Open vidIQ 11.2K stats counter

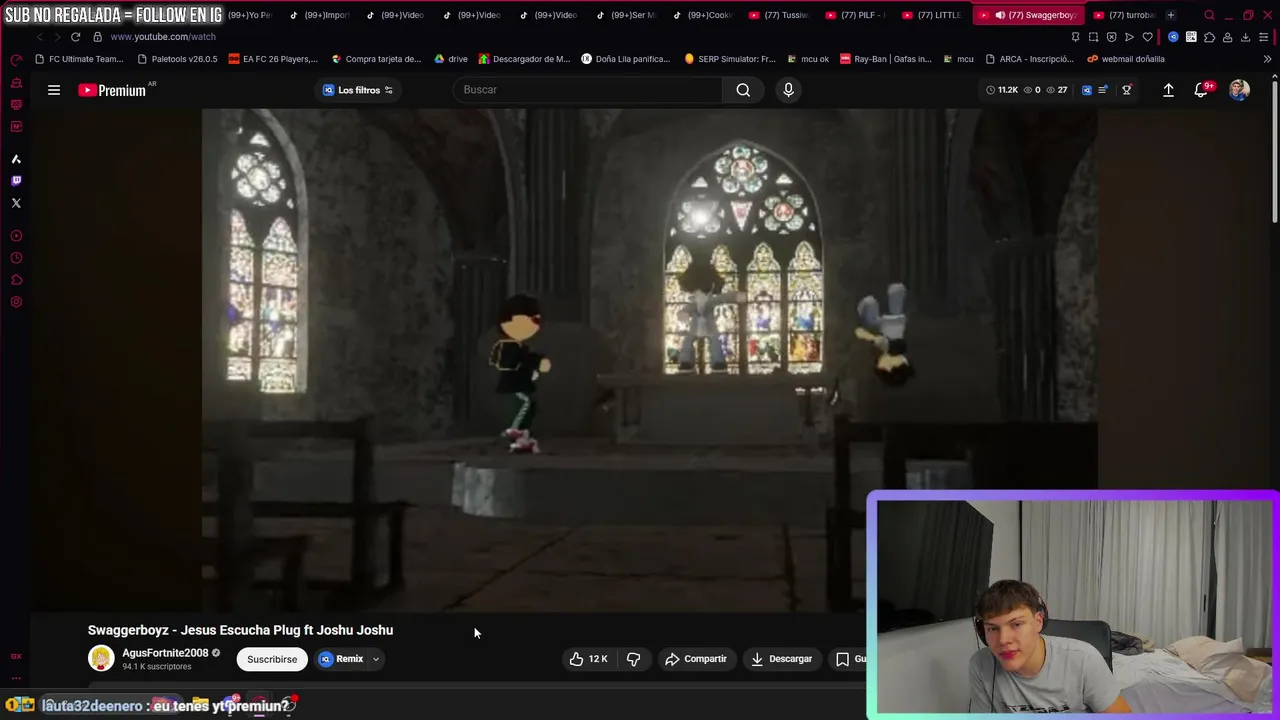coord(1002,90)
